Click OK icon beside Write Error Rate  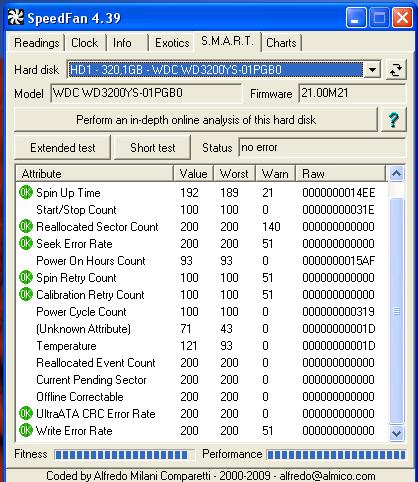[x=26, y=430]
